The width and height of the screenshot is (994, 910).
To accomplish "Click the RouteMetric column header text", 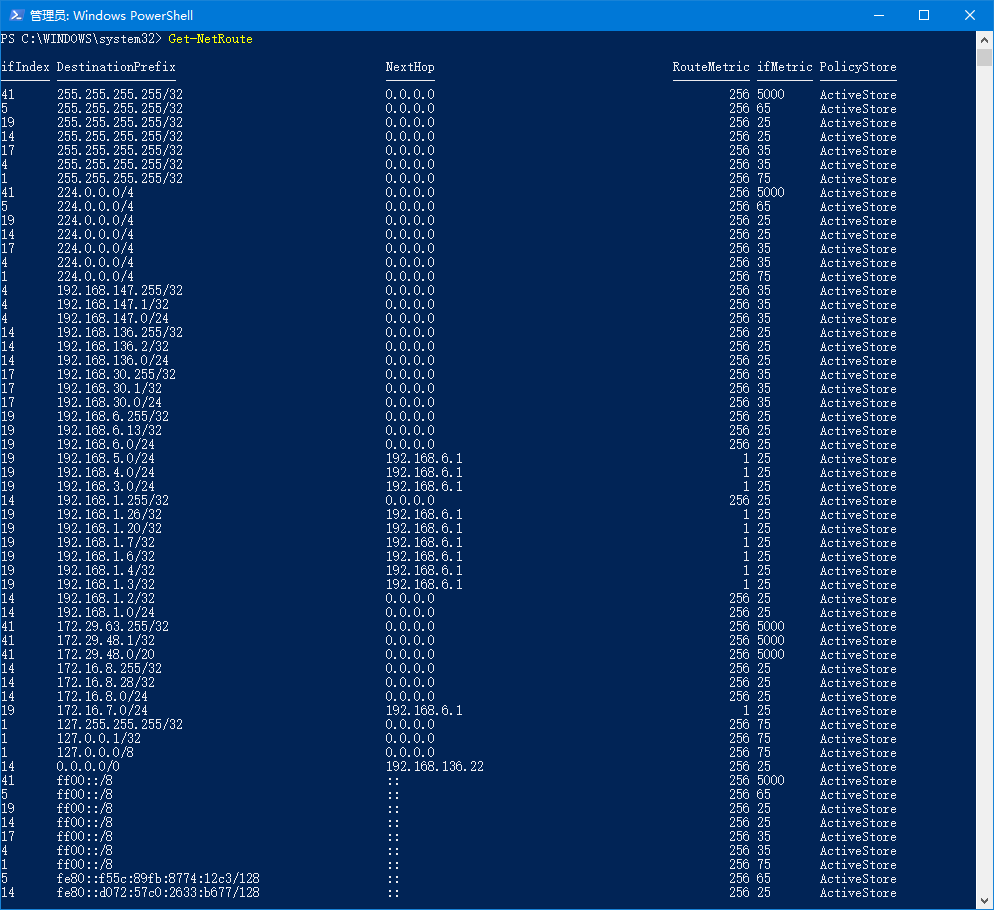I will coord(710,67).
